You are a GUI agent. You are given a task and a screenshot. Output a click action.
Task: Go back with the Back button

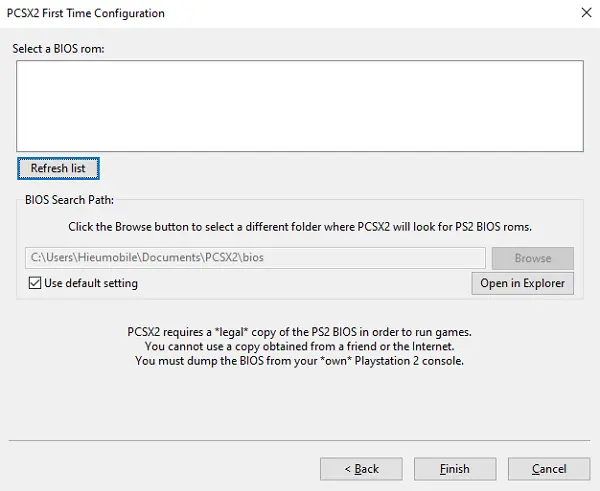pyautogui.click(x=361, y=468)
